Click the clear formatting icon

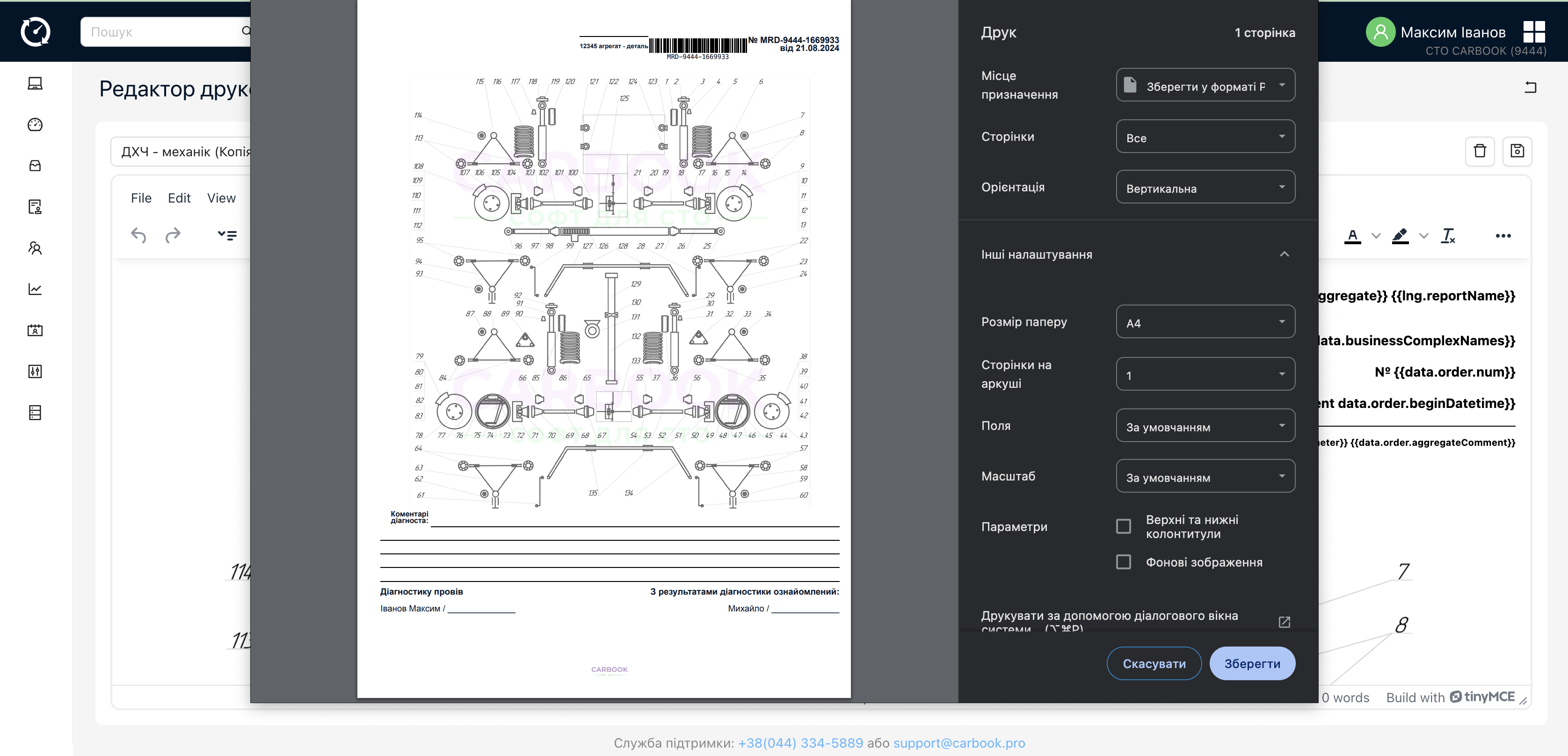tap(1448, 236)
